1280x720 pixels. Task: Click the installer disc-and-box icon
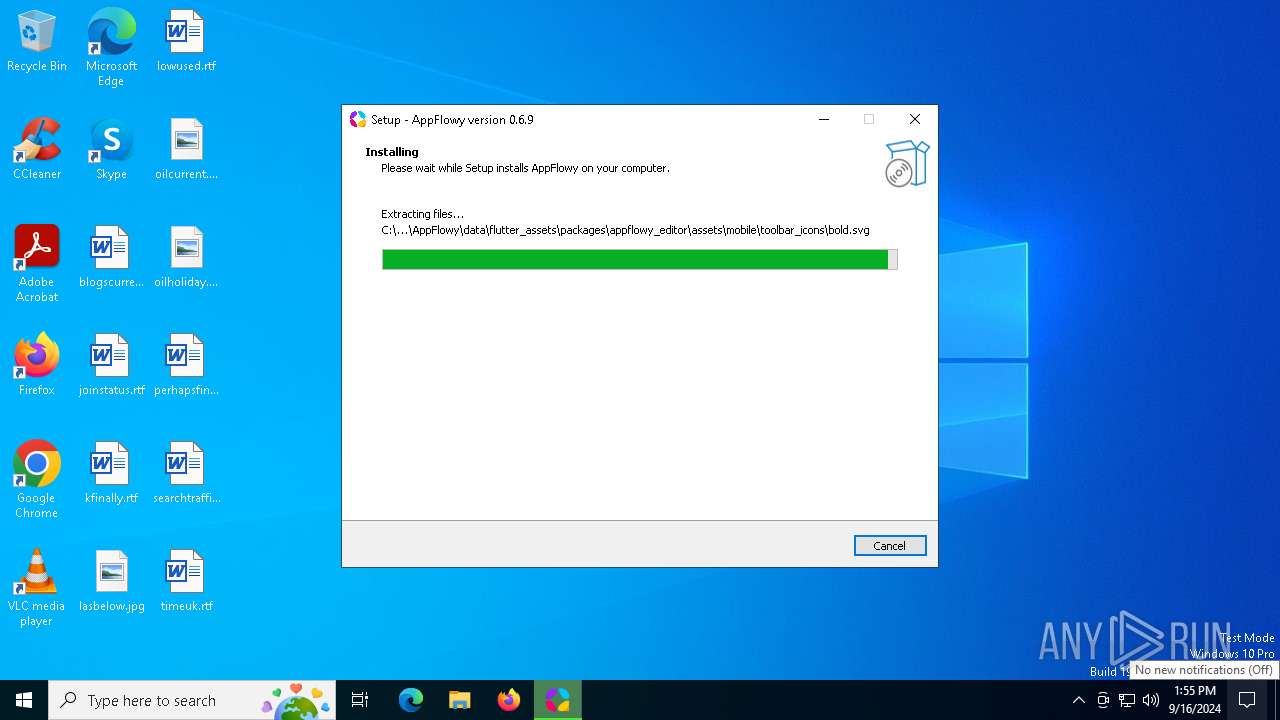tap(907, 164)
